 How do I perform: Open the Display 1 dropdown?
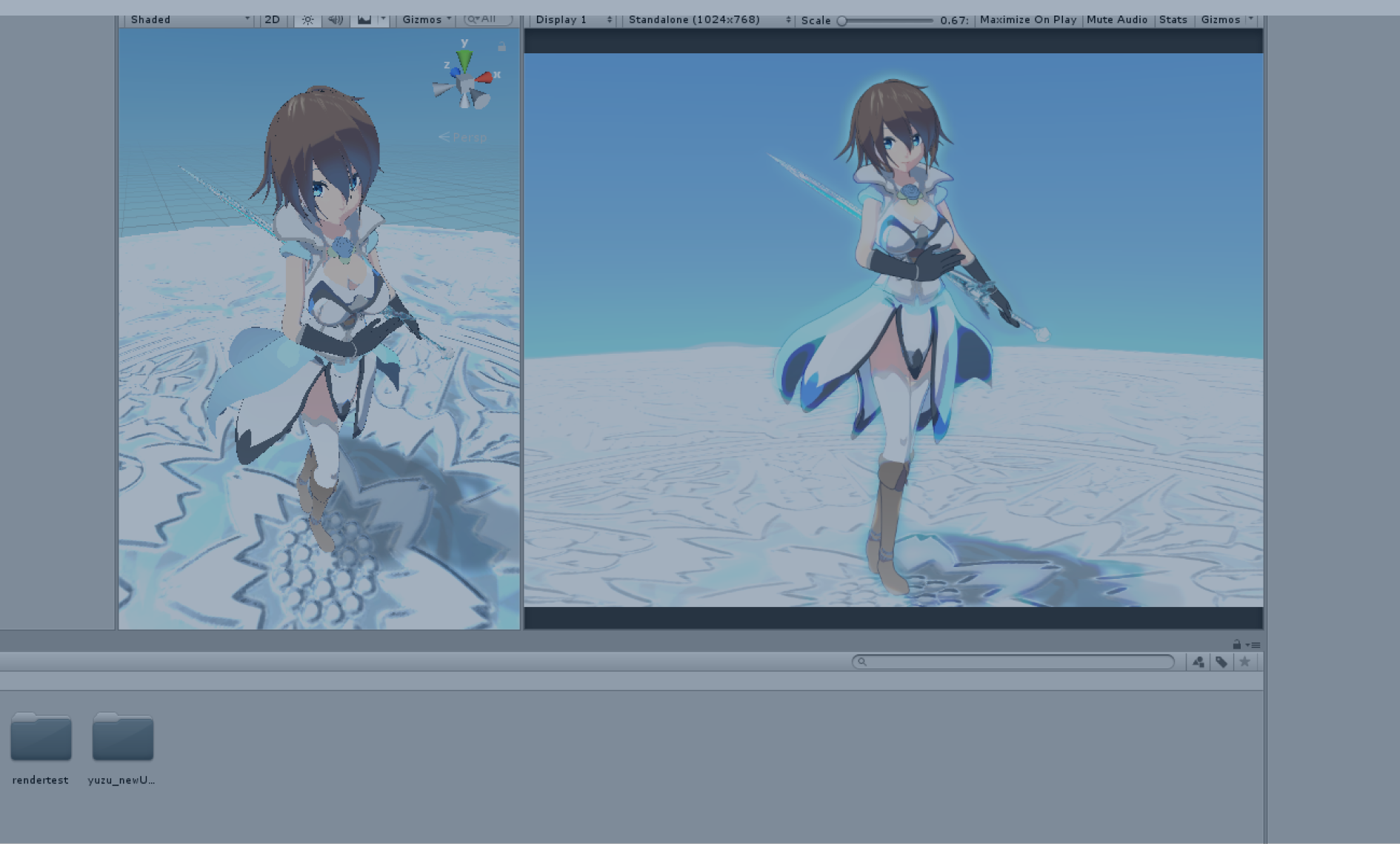tap(573, 20)
